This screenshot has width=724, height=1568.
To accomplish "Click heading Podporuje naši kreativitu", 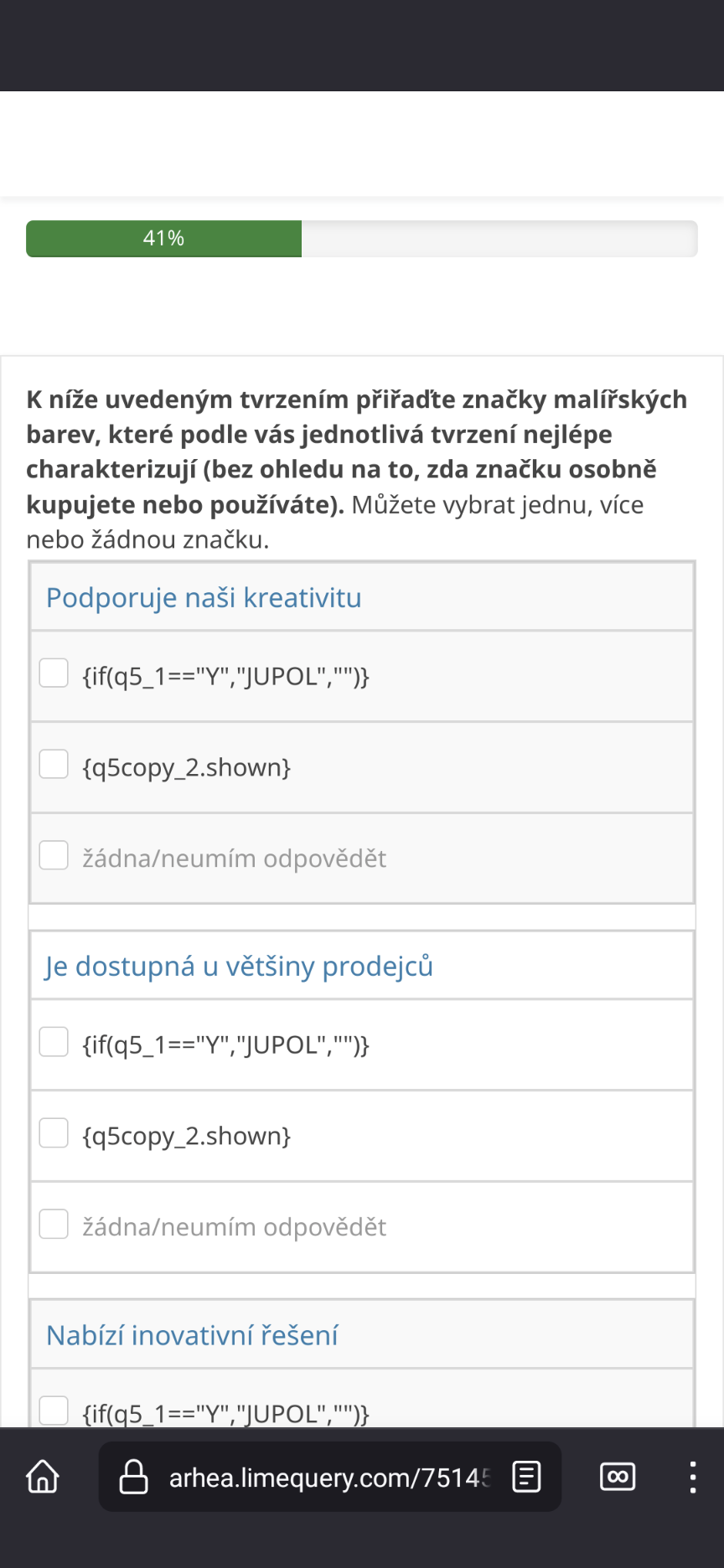I will (204, 598).
